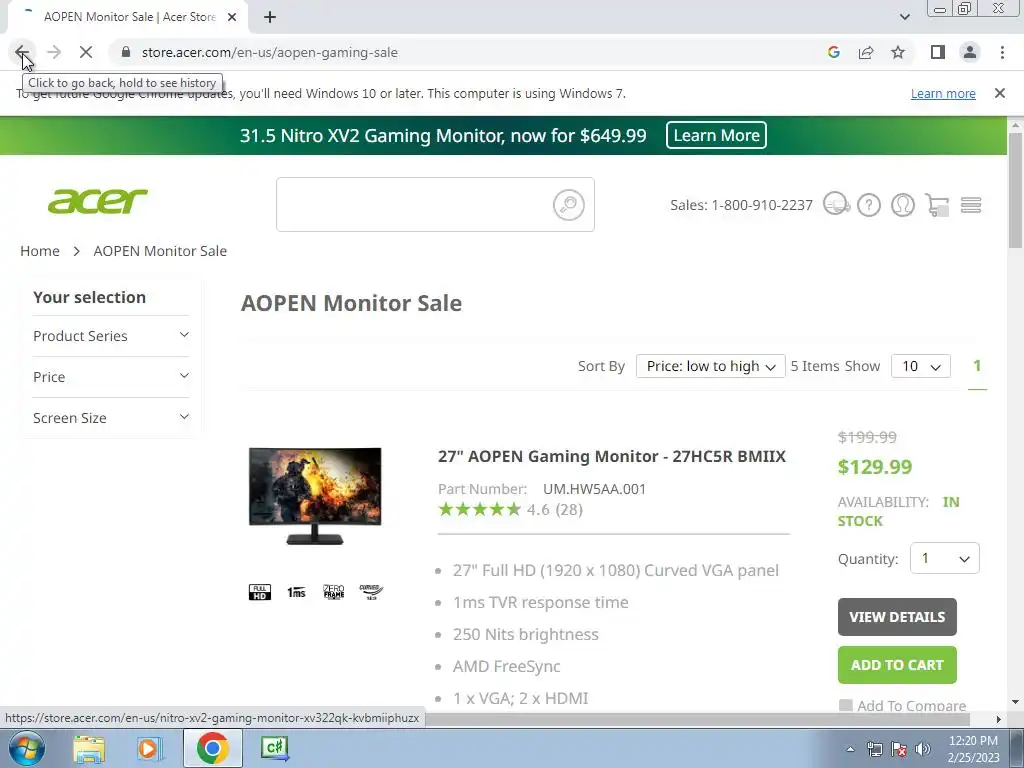This screenshot has width=1024, height=768.
Task: Open Chrome profile avatar
Action: [970, 52]
